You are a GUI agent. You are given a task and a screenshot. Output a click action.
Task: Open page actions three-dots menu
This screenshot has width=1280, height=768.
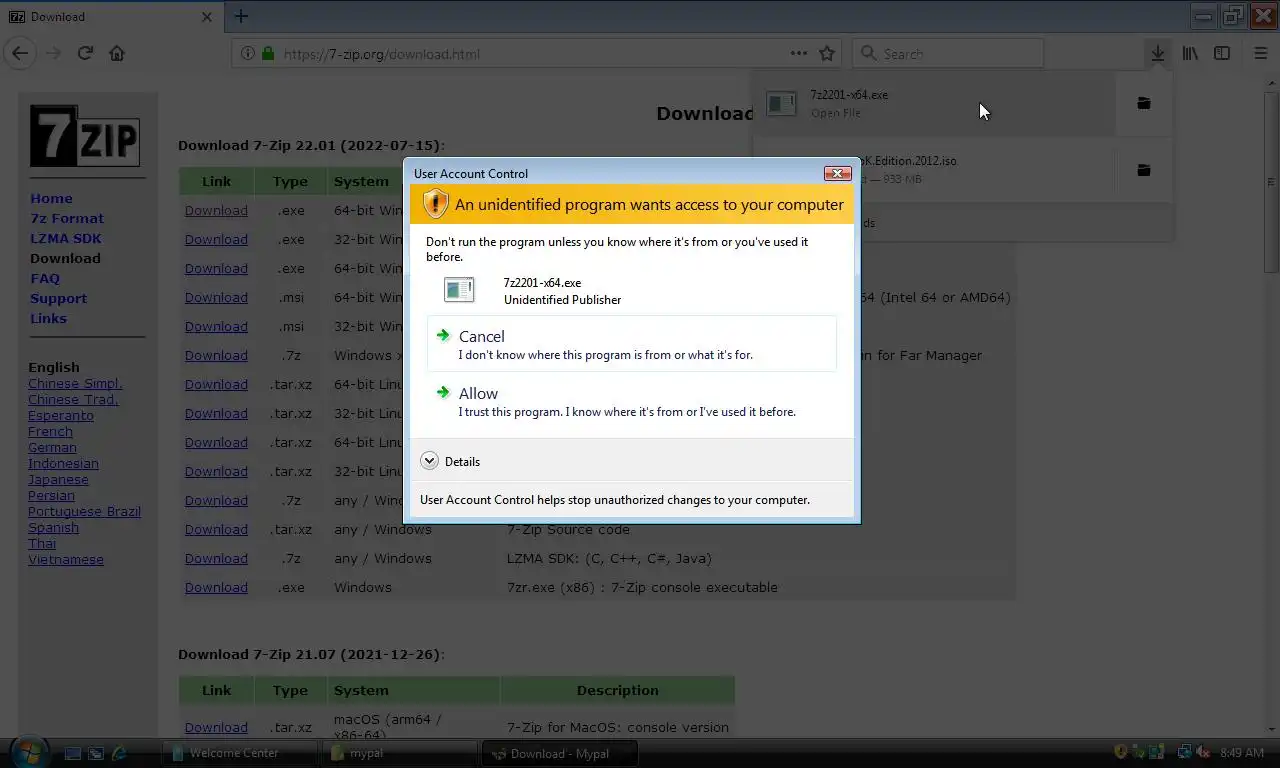pyautogui.click(x=798, y=53)
